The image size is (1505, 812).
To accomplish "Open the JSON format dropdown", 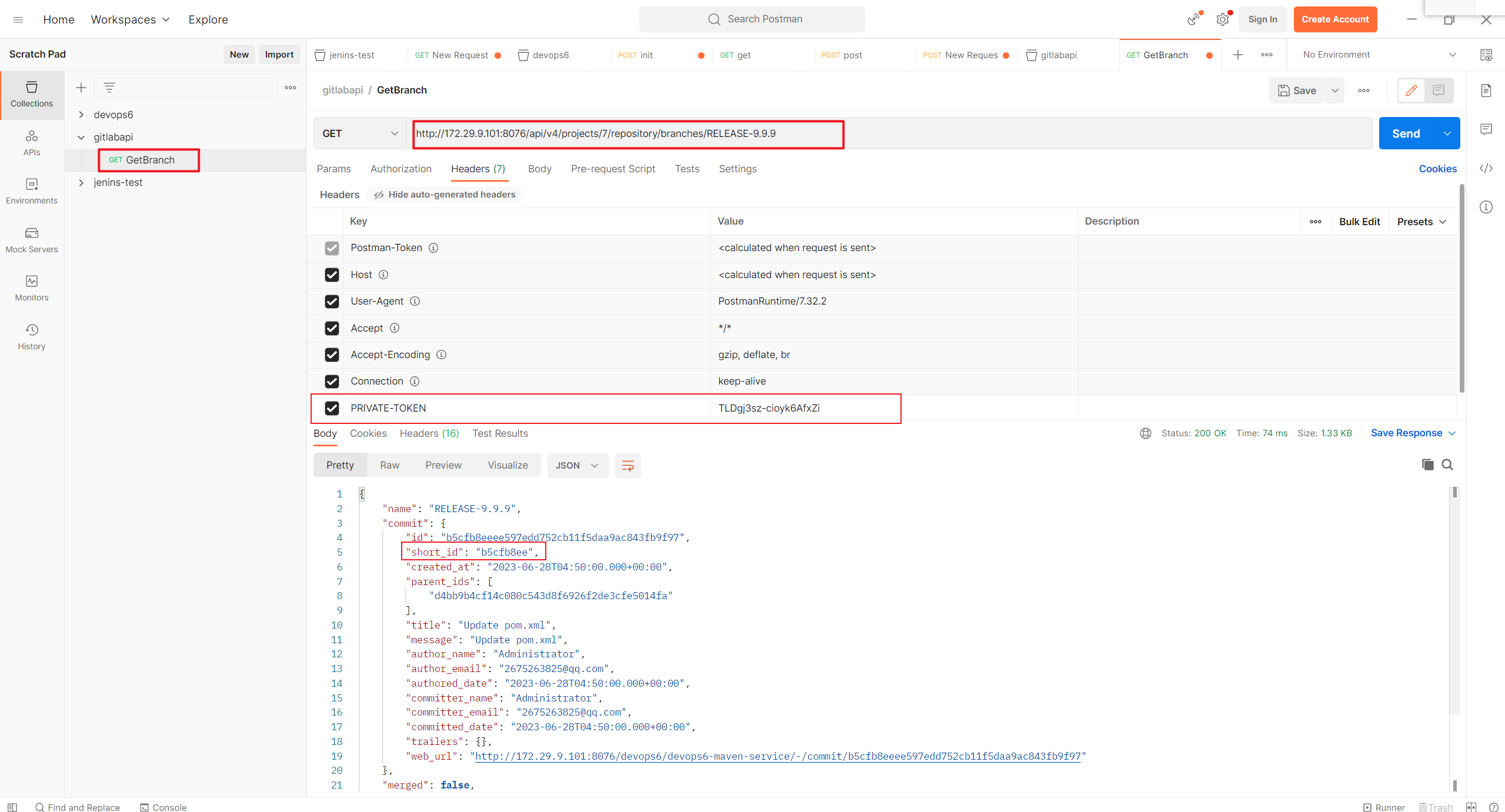I will click(578, 466).
